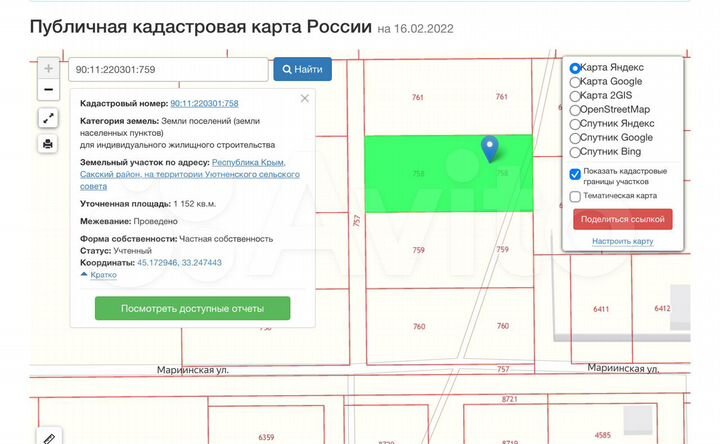Open the ruler measurement tool
Image resolution: width=720 pixels, height=444 pixels.
click(x=49, y=438)
